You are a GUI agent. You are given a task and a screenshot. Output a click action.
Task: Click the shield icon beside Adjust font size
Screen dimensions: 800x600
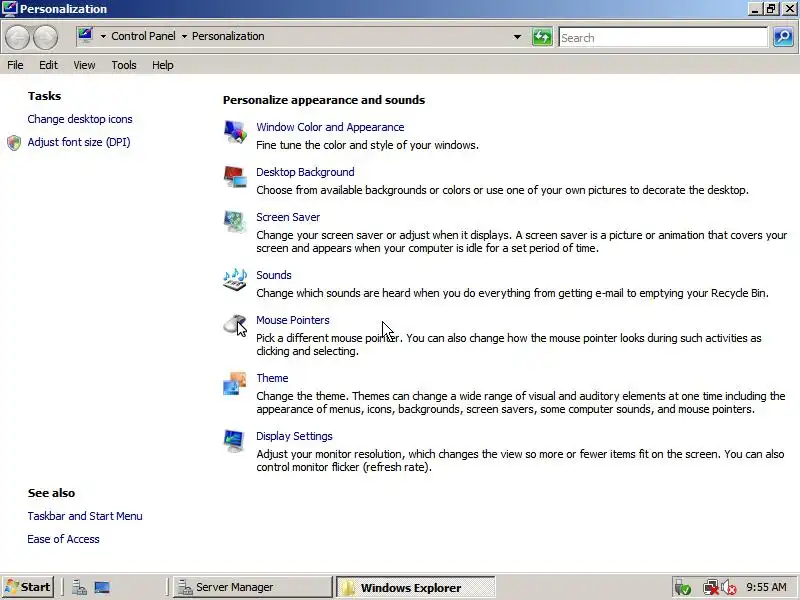[x=14, y=142]
